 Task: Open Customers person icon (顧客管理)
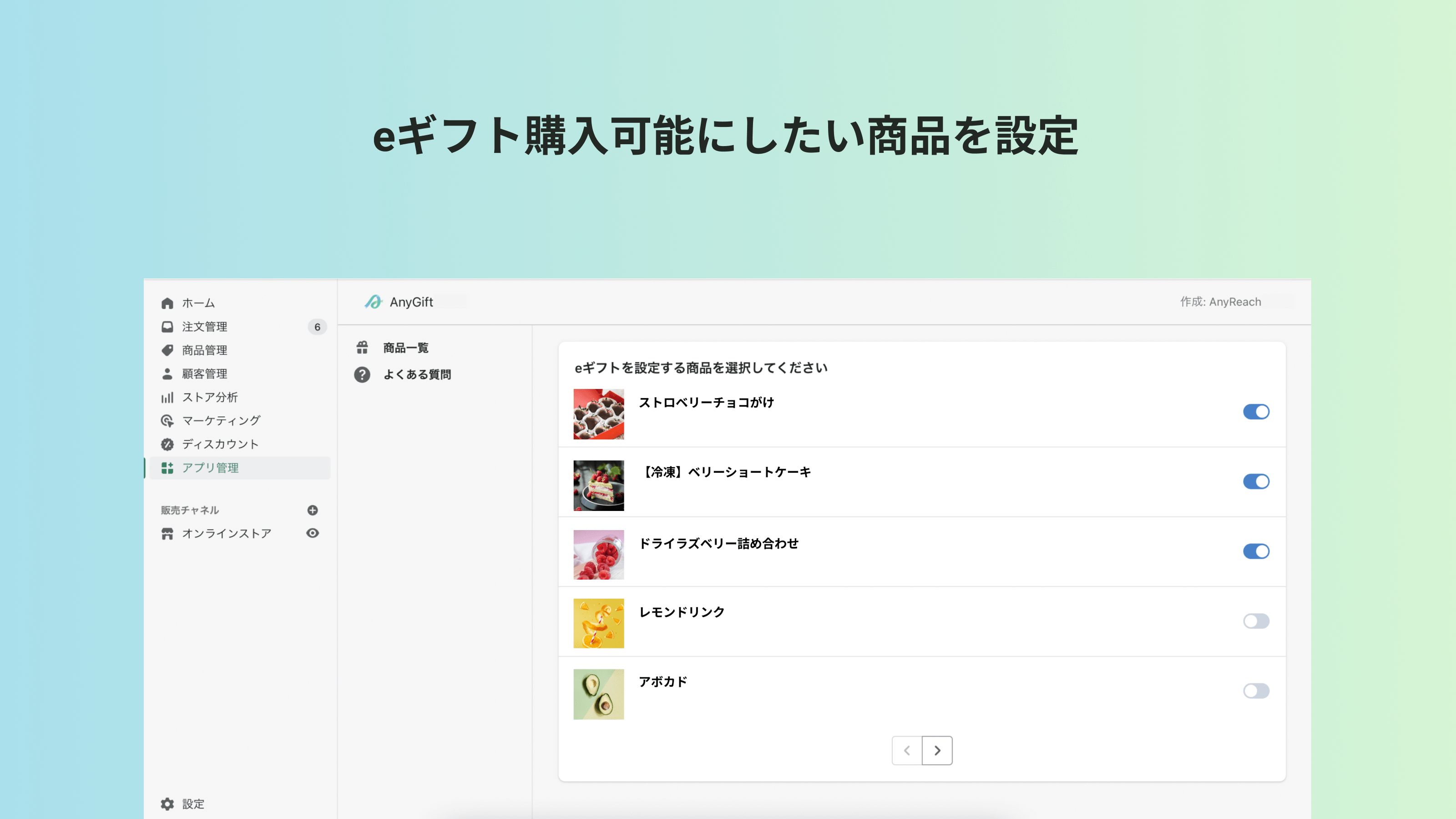(167, 374)
